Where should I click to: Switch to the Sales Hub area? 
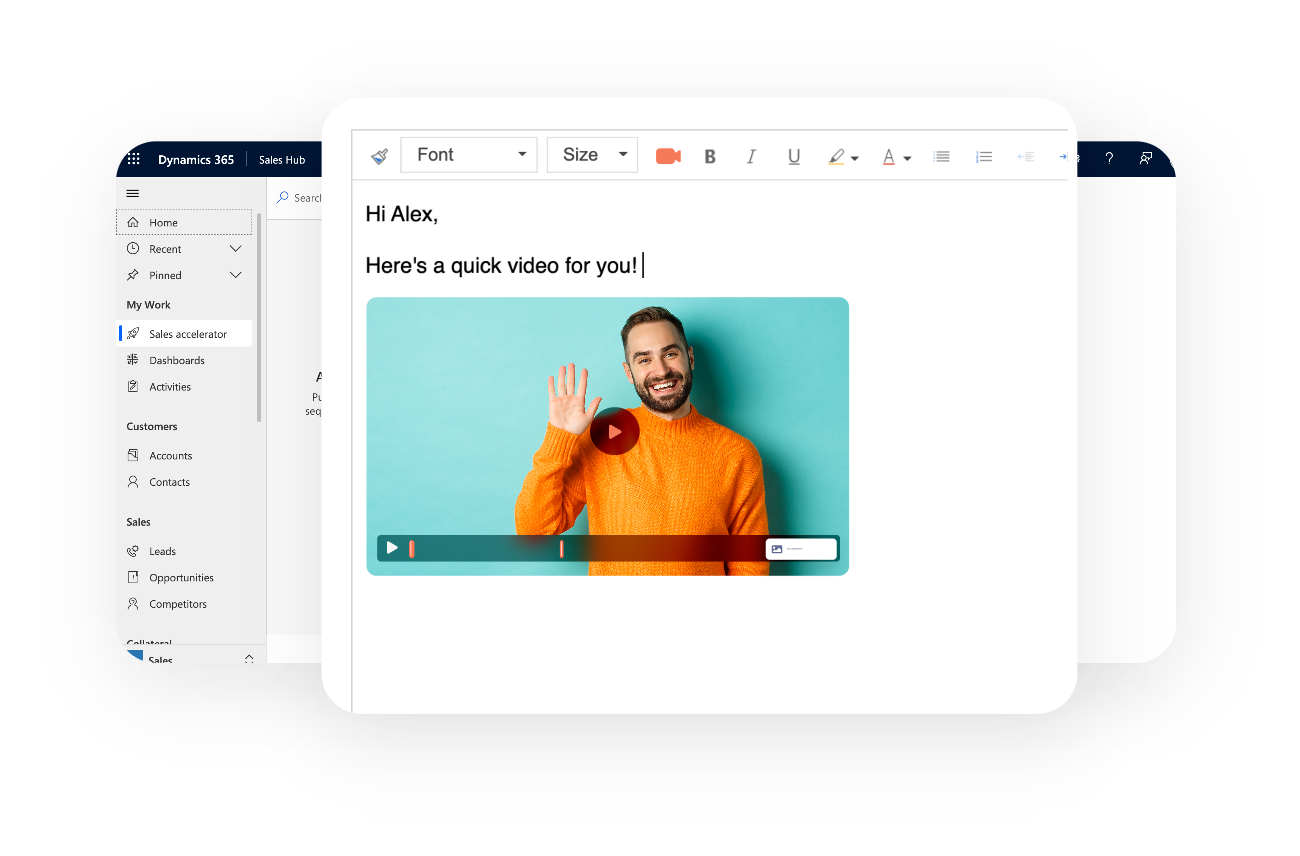(x=281, y=159)
